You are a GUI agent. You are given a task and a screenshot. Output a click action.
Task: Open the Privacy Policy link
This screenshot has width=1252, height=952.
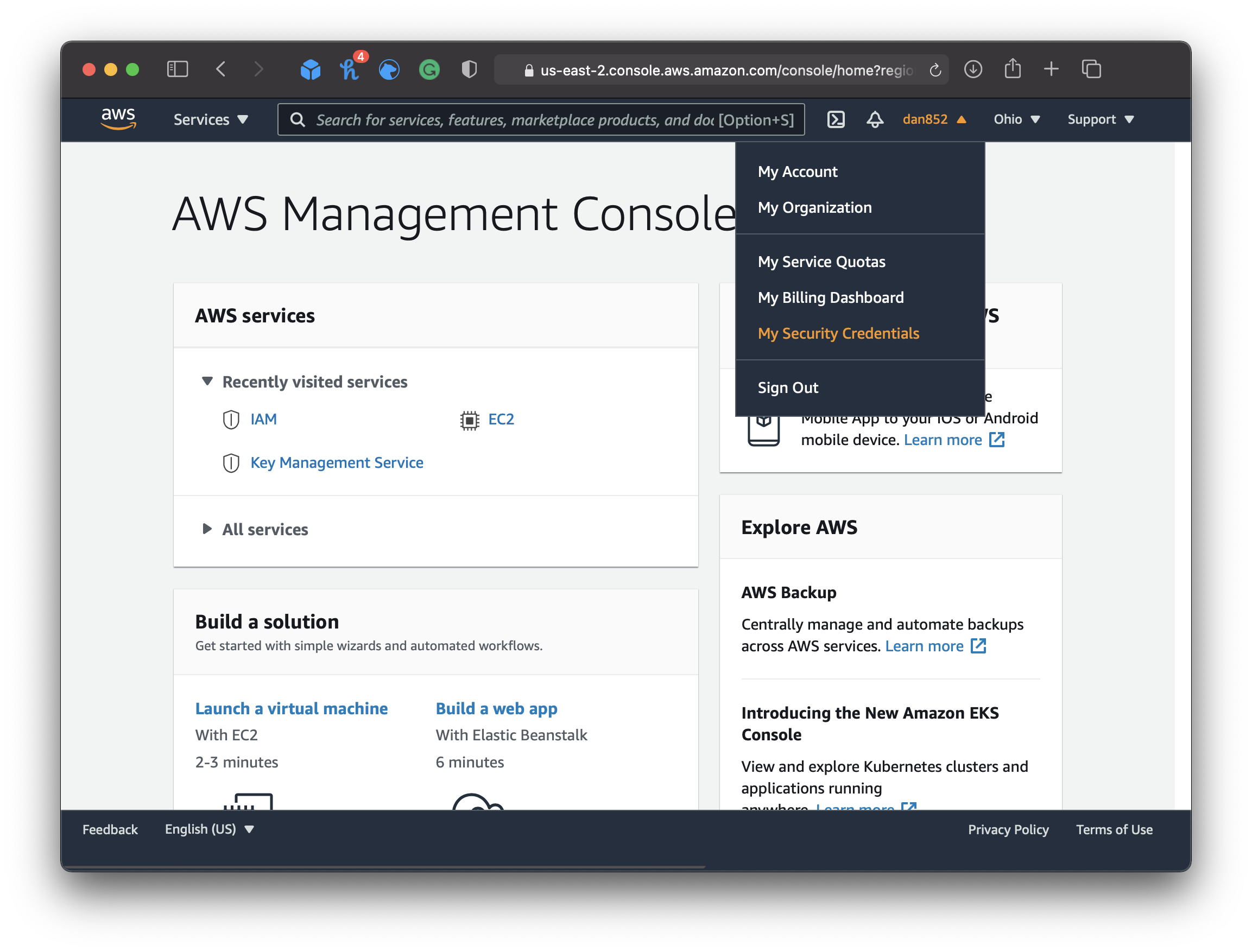tap(1008, 829)
